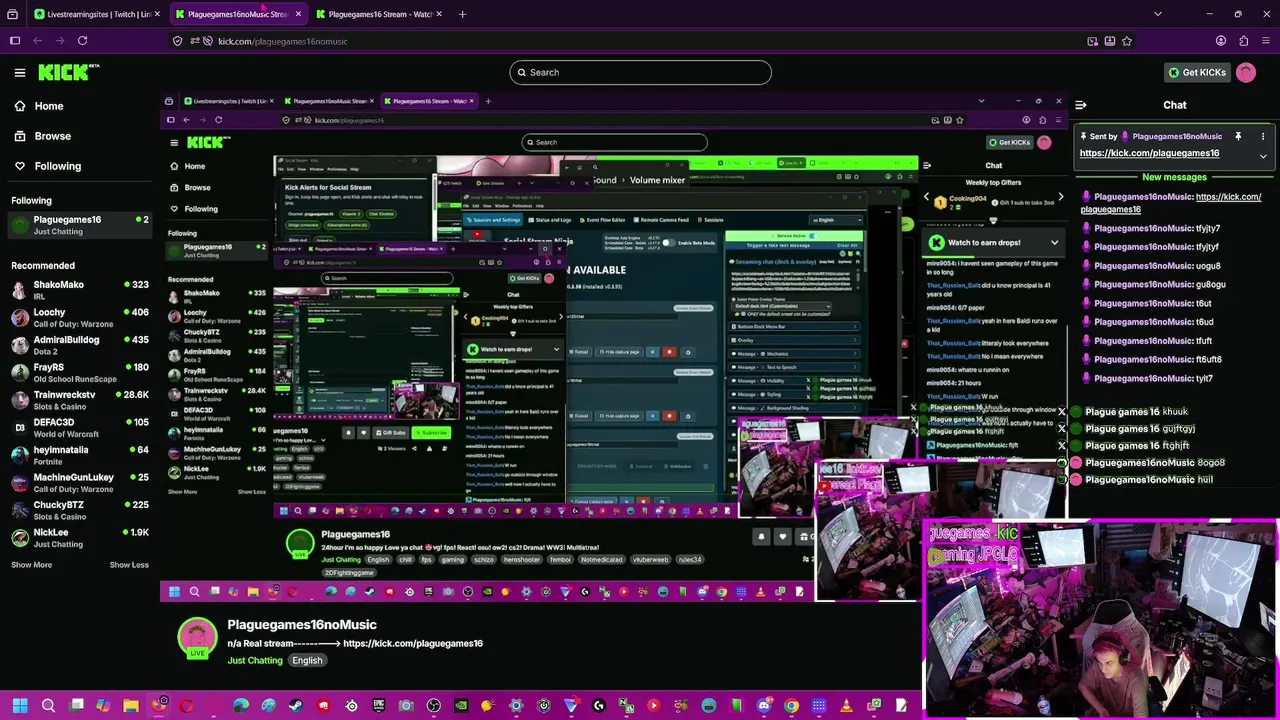
Task: Collapse recommended channels with Show Less
Action: 129,565
